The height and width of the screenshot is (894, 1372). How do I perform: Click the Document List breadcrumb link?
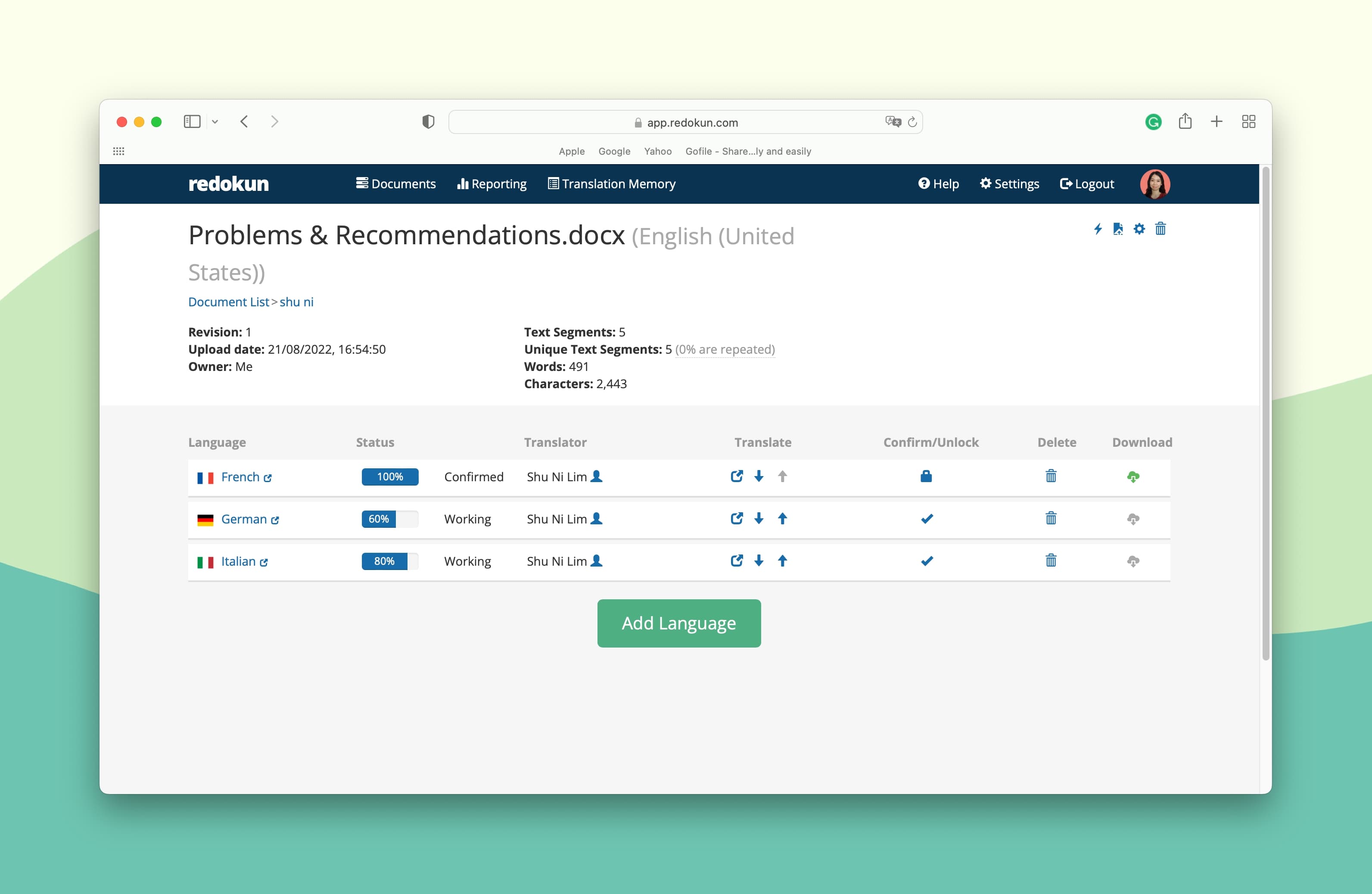coord(228,302)
